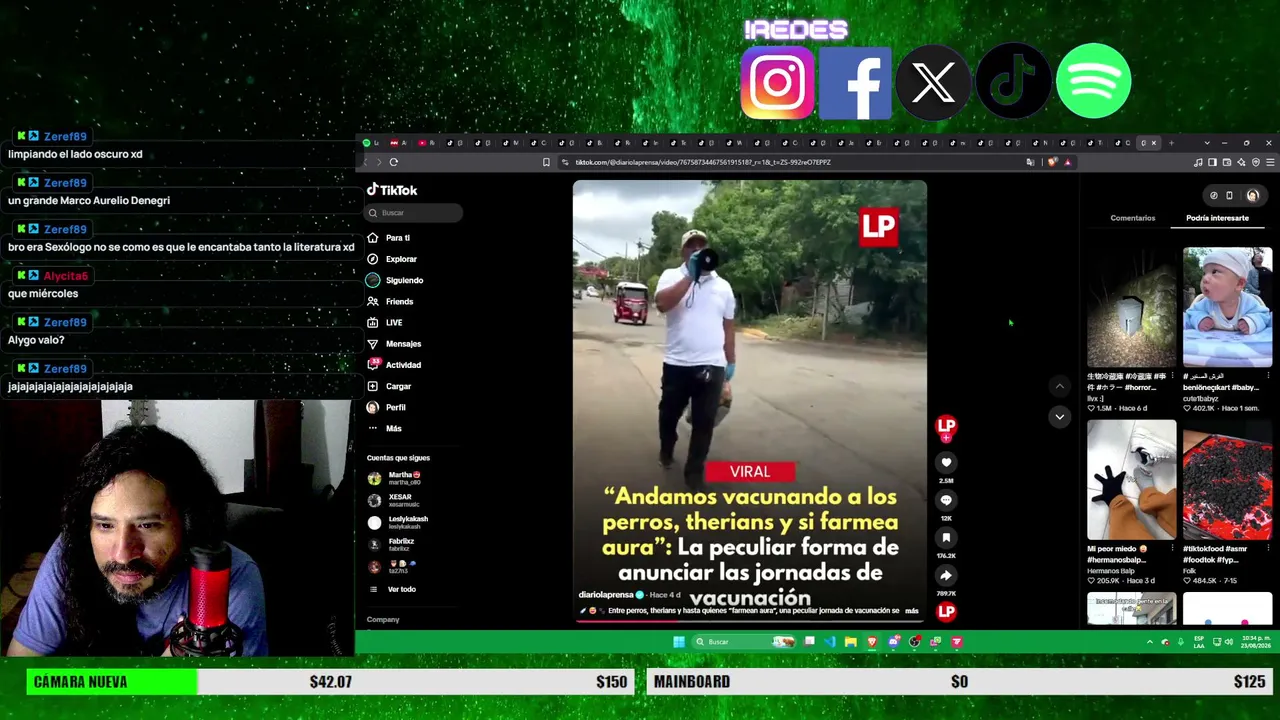
Task: Click the Instagram logo in overlay
Action: 777,82
